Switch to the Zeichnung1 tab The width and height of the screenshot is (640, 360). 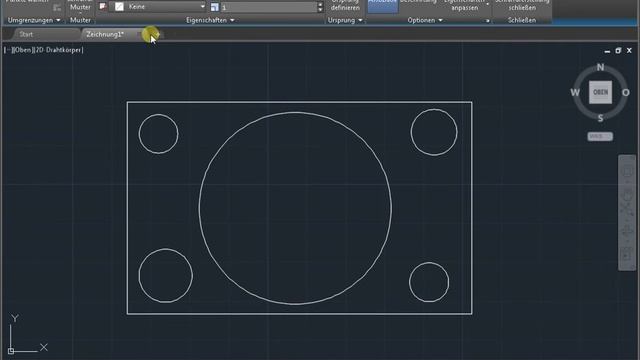coord(105,34)
